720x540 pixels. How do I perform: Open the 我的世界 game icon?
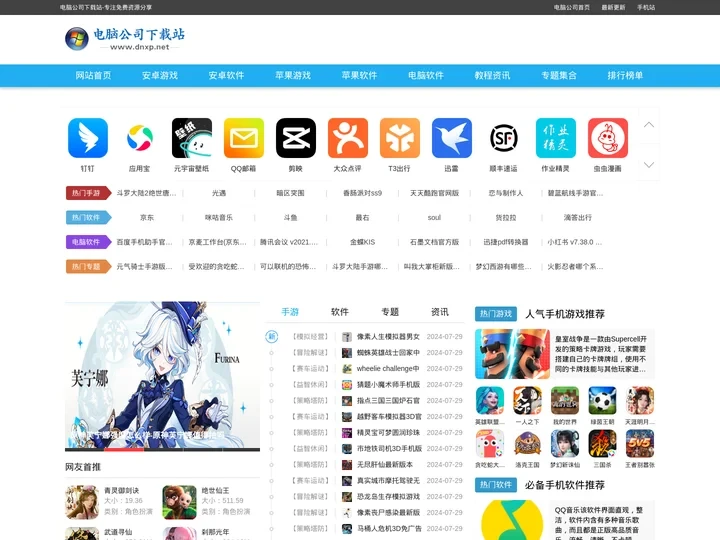[565, 400]
